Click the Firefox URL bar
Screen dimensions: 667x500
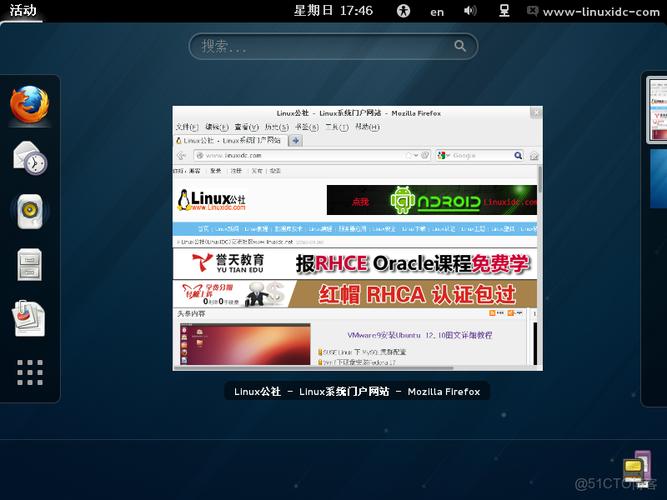tap(312, 156)
